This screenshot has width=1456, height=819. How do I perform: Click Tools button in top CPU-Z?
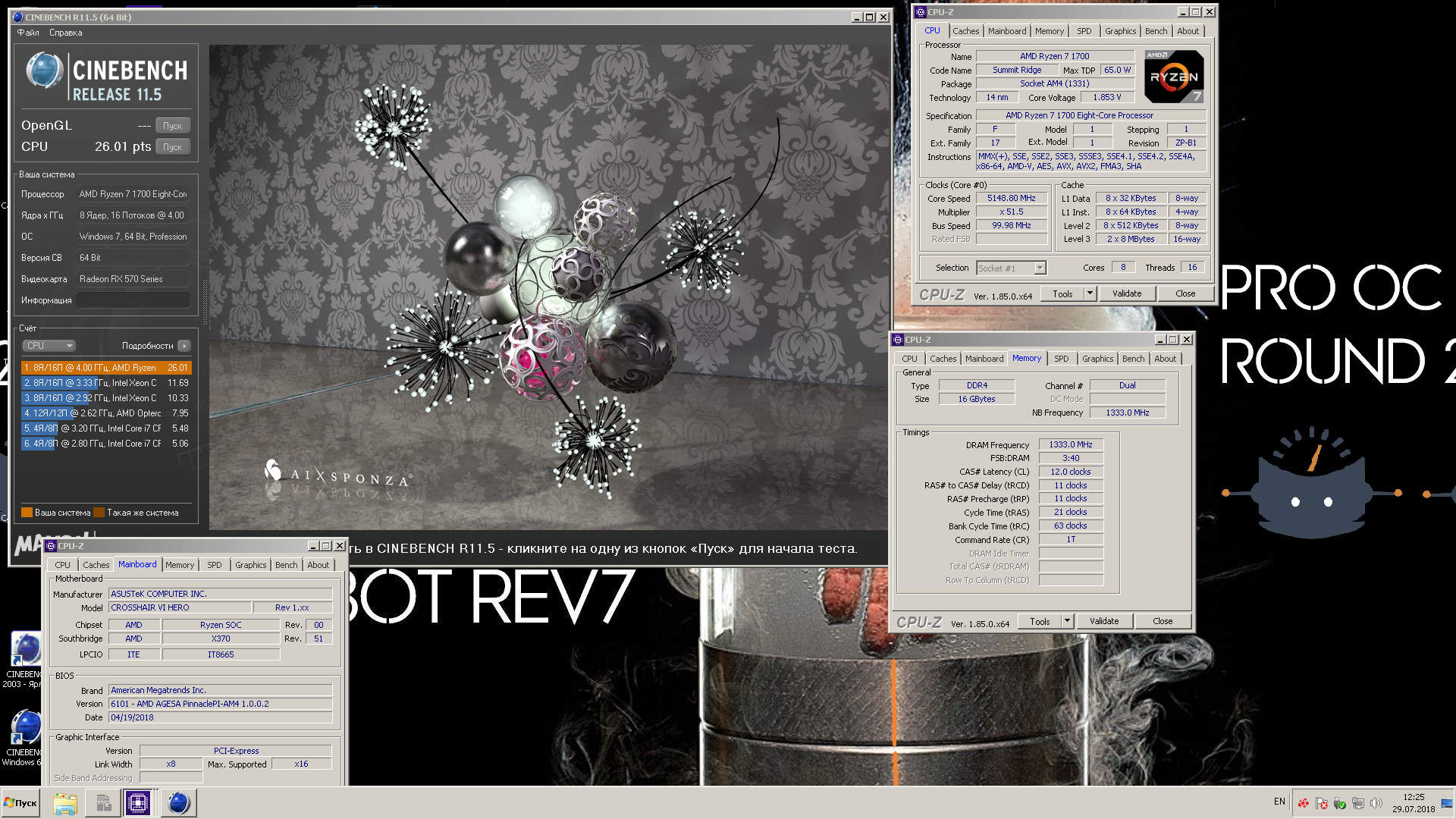[x=1062, y=294]
